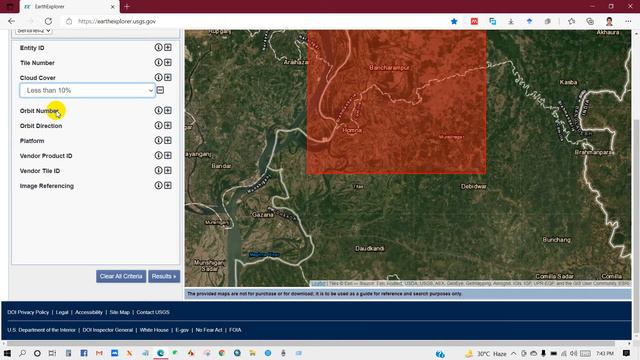The height and width of the screenshot is (360, 640).
Task: Open Gmail from taskbar
Action: tap(99, 353)
